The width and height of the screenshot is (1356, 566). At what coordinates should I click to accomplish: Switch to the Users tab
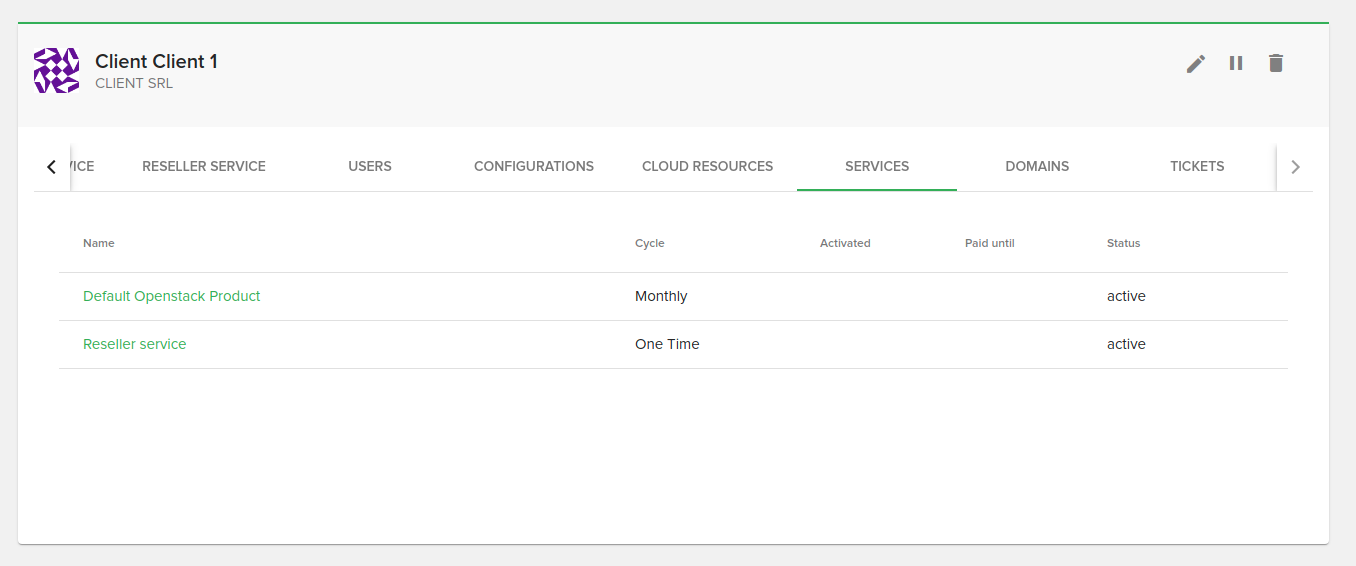(370, 166)
